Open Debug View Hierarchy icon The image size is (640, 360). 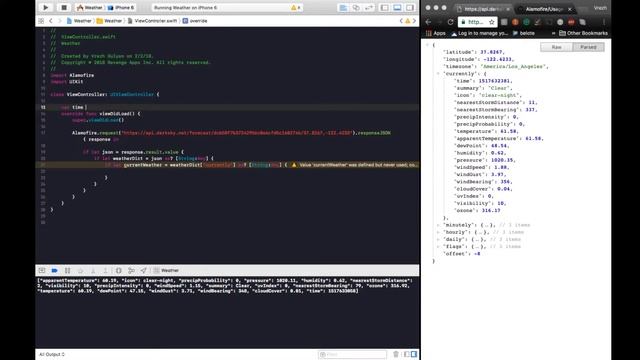coord(118,270)
